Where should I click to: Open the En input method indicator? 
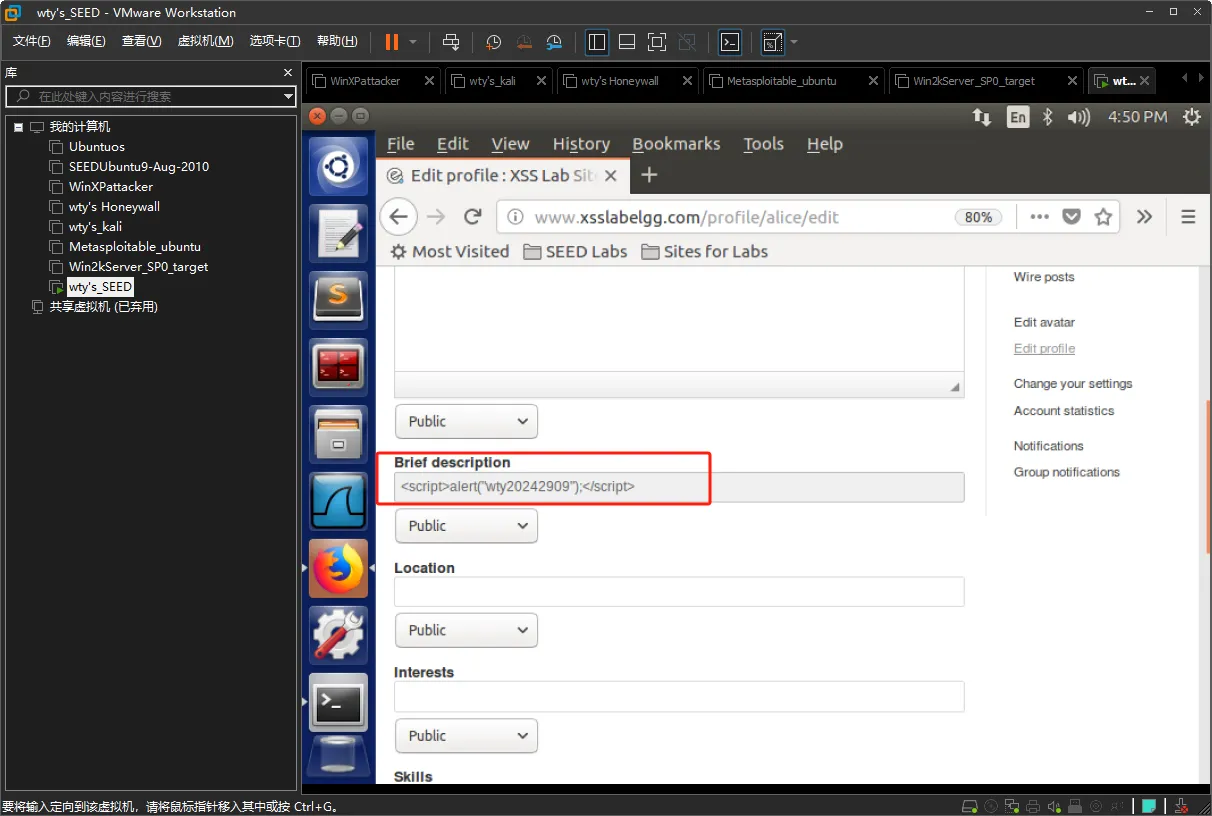coord(1017,117)
